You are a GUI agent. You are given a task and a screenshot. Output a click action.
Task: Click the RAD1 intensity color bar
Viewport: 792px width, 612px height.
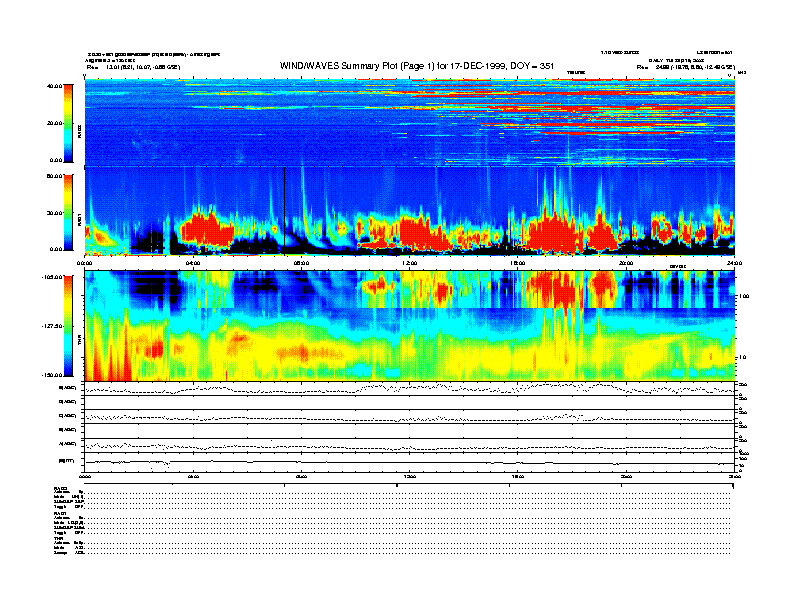(68, 213)
